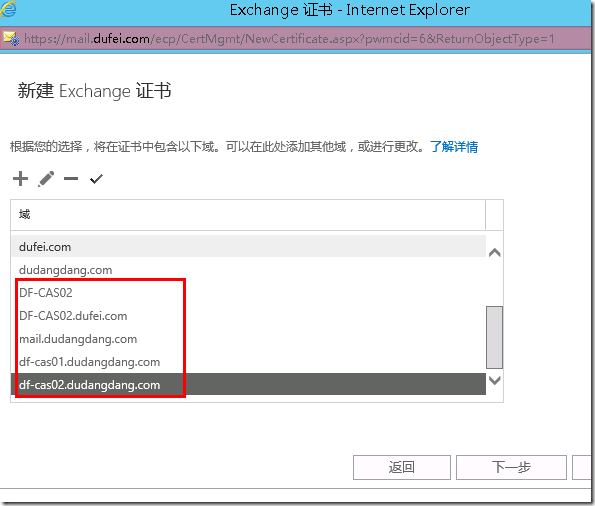
Task: Click the plus icon to add a domain
Action: 20,178
